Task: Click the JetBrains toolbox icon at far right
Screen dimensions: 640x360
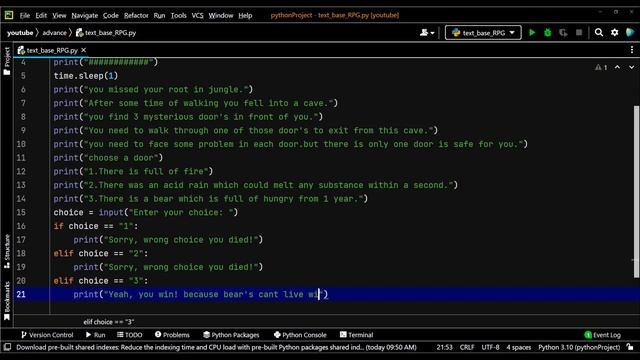Action: coord(630,32)
